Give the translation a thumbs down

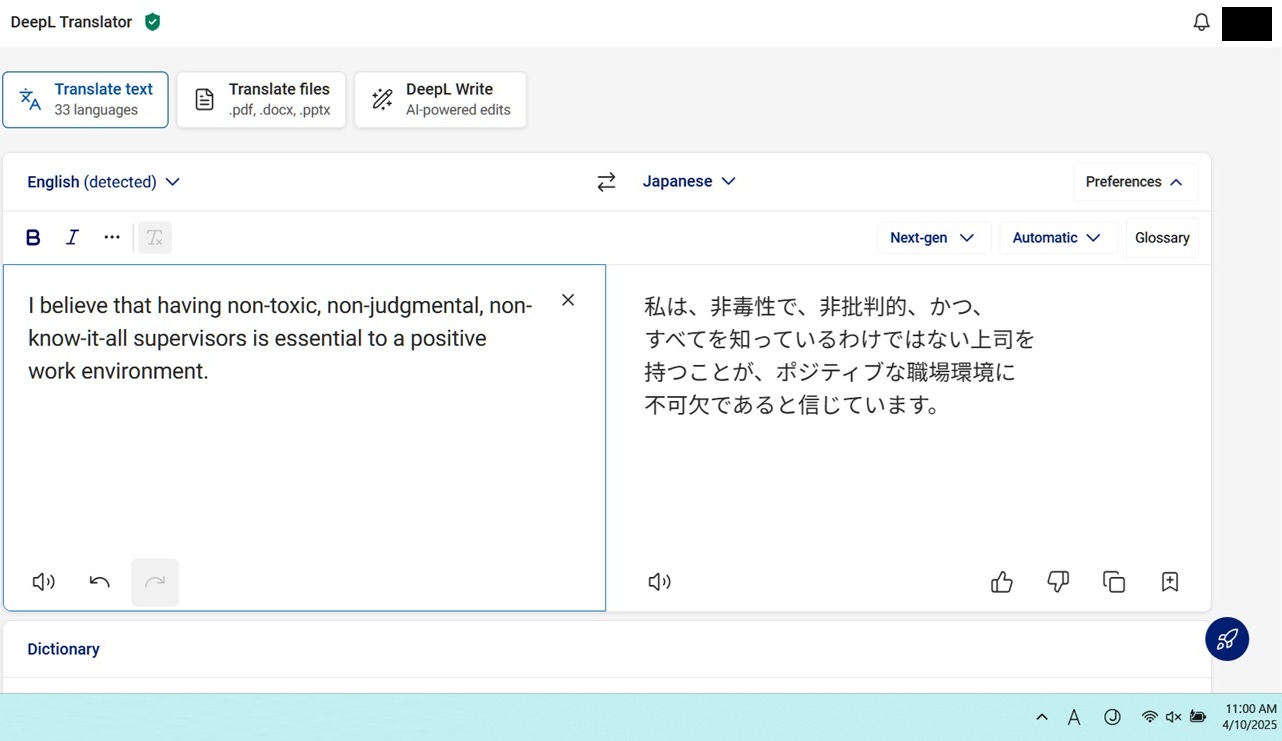click(x=1058, y=582)
